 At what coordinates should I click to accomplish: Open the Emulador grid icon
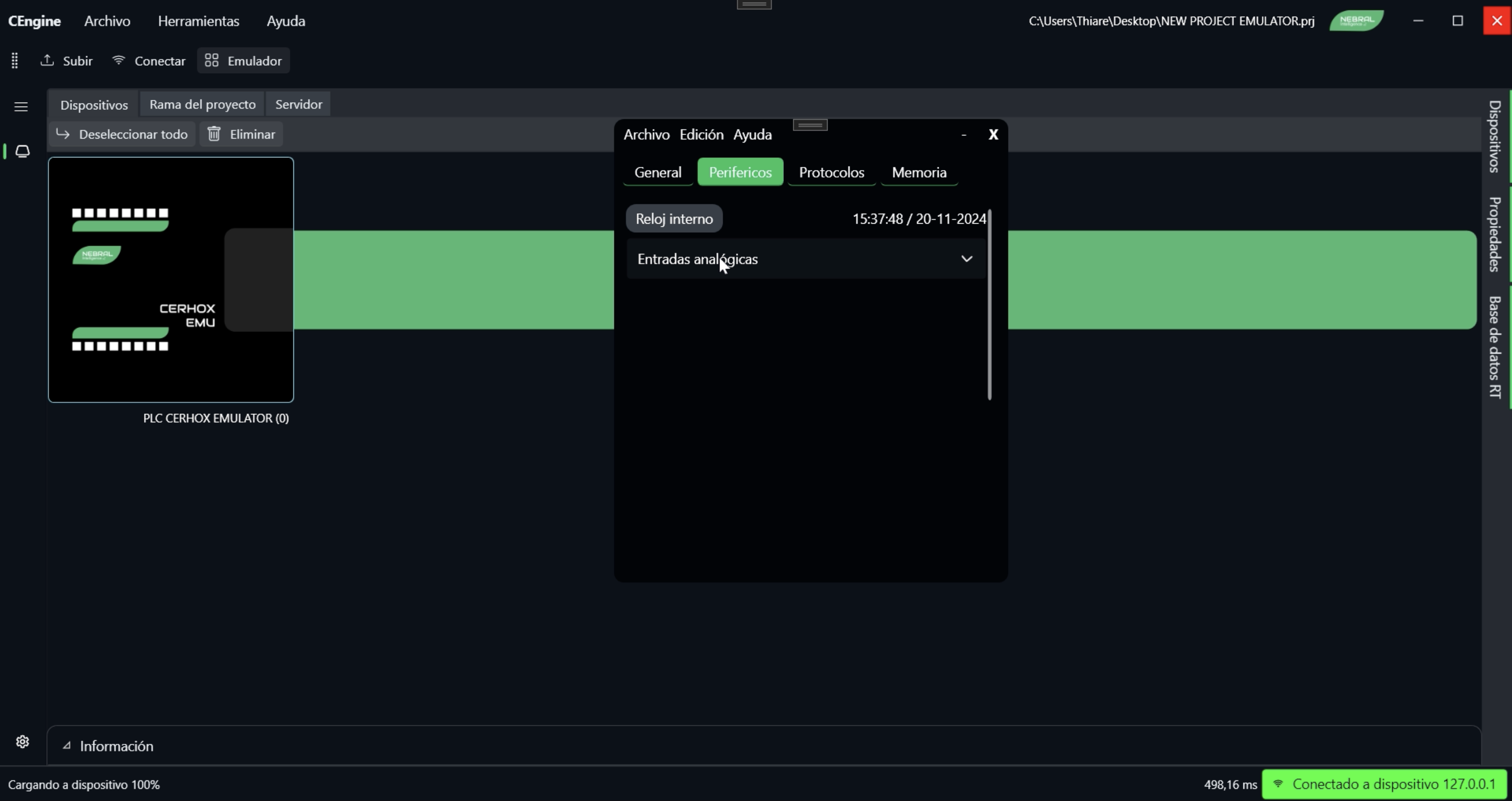tap(211, 60)
